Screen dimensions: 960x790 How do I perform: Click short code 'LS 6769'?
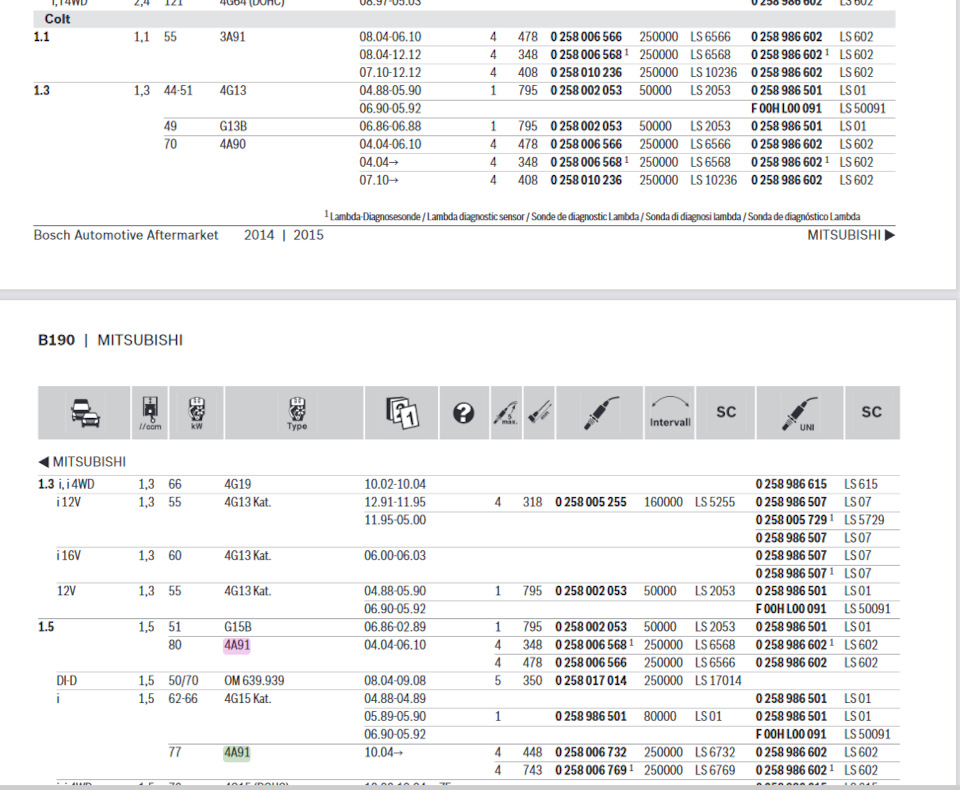(715, 770)
